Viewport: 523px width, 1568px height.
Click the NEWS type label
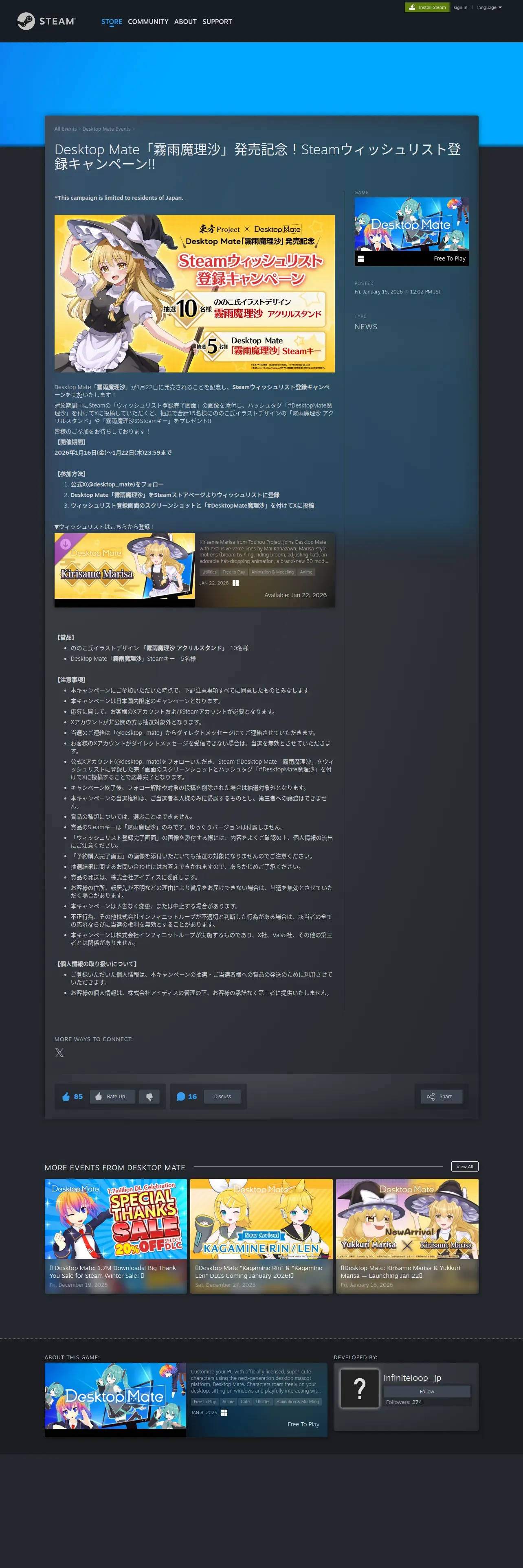point(366,327)
